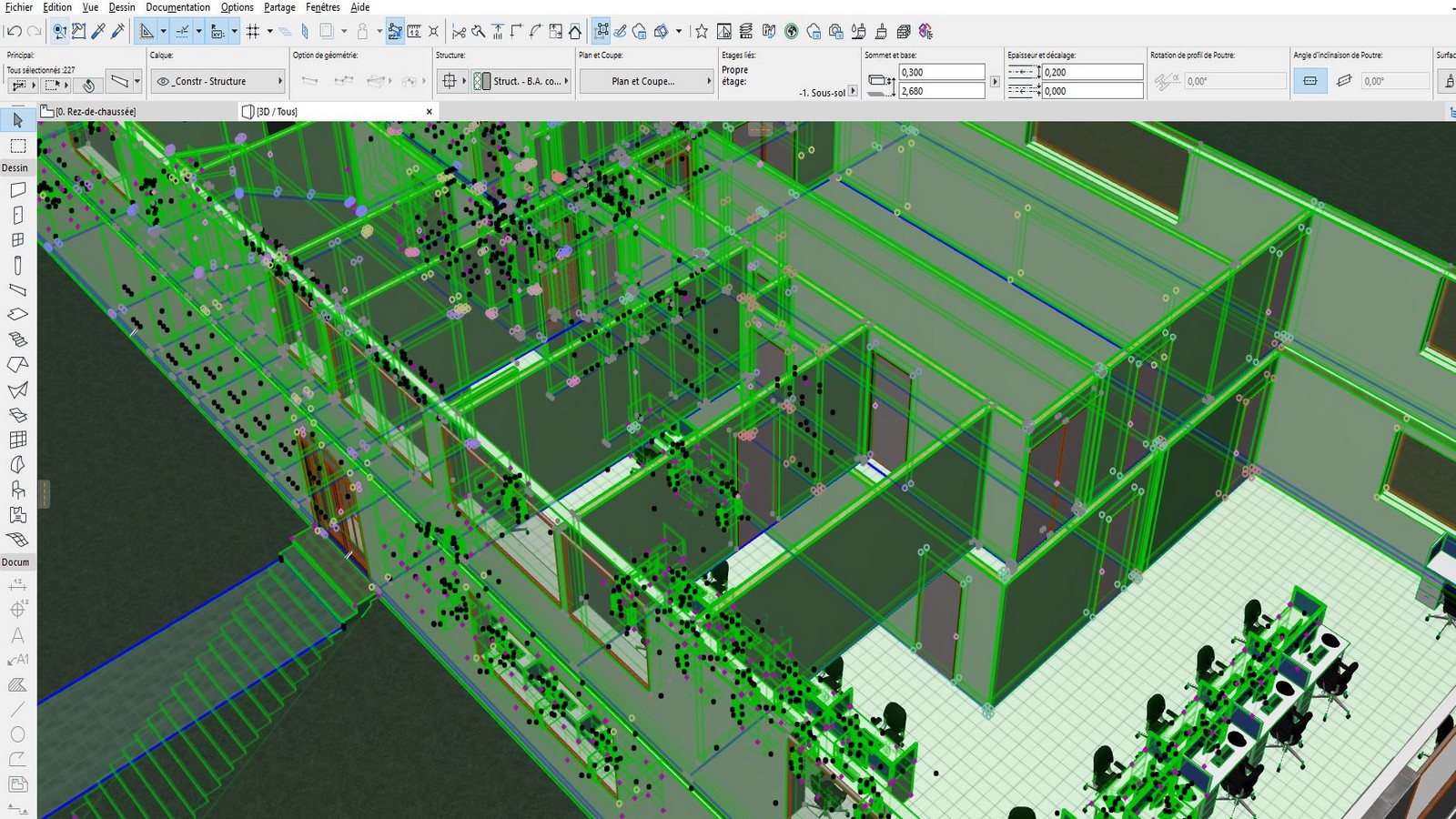
Task: Select the Object chair tool
Action: point(17,490)
